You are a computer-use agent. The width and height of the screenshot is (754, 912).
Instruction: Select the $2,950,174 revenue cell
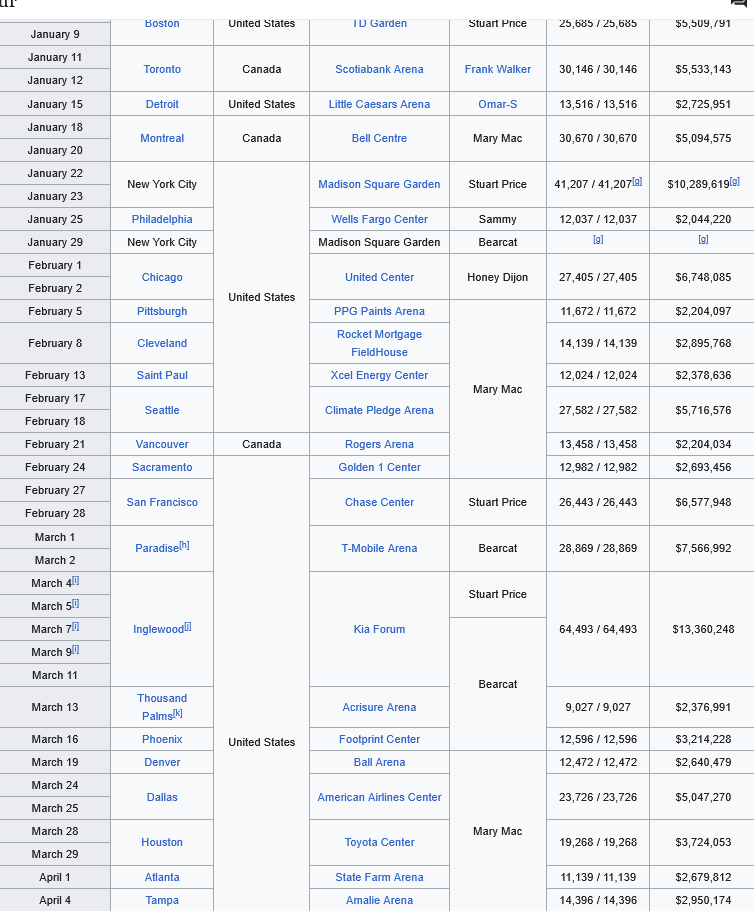703,900
